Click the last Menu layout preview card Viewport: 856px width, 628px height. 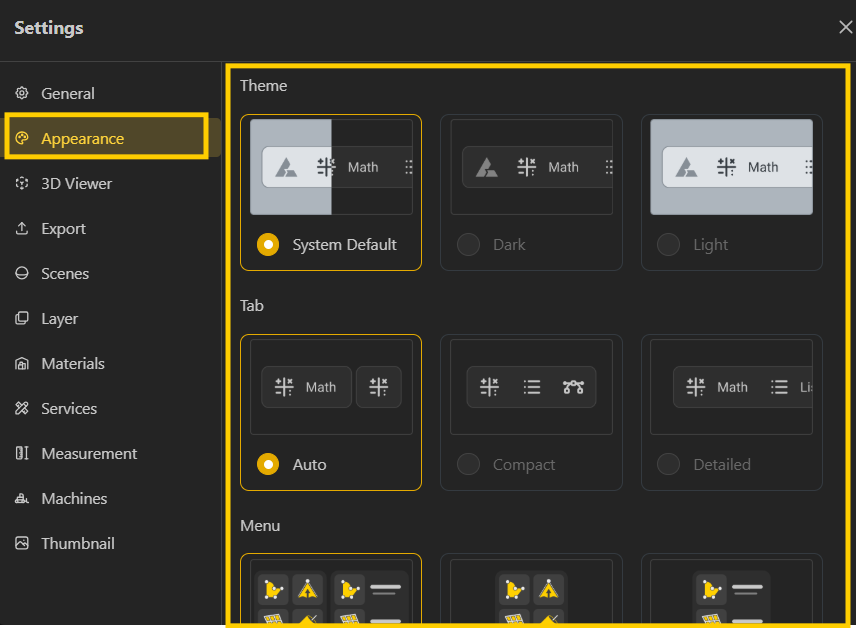click(x=732, y=590)
